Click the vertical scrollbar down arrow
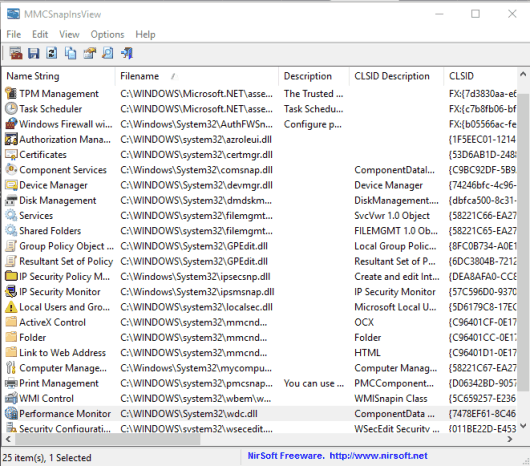Image resolution: width=530 pixels, height=466 pixels. click(x=523, y=425)
